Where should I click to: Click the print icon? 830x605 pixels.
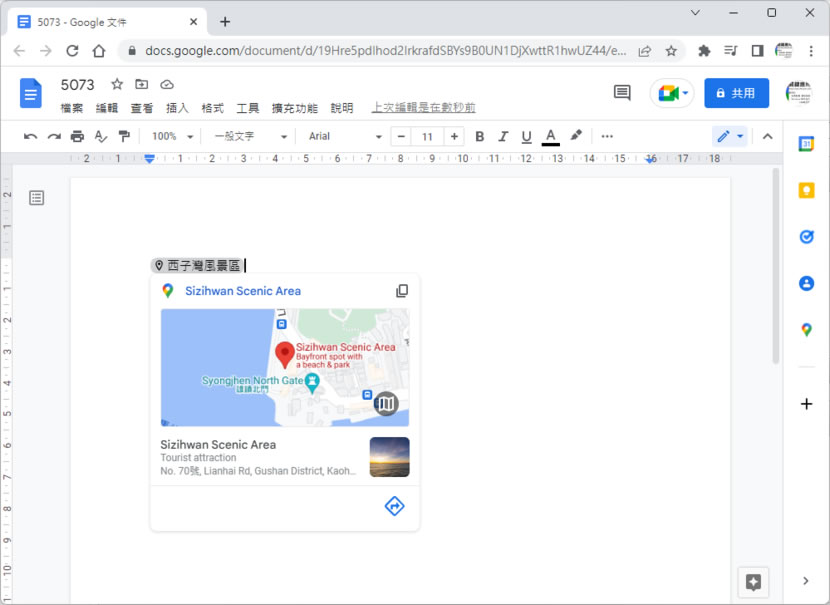tap(76, 136)
